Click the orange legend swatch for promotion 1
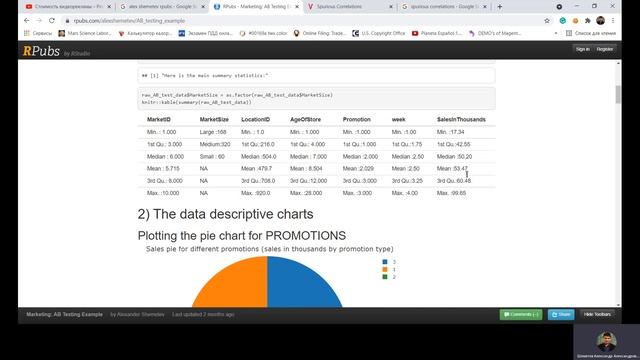This screenshot has height=360, width=640. tap(384, 269)
